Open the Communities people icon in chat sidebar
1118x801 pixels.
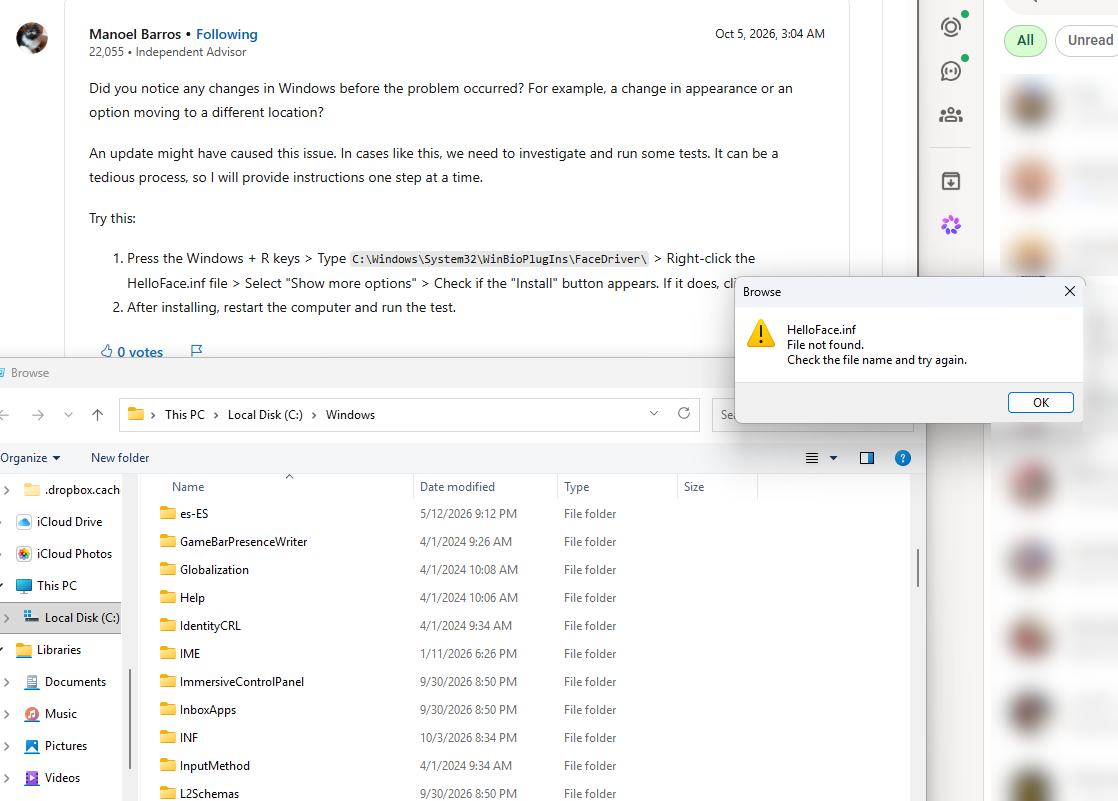point(951,115)
